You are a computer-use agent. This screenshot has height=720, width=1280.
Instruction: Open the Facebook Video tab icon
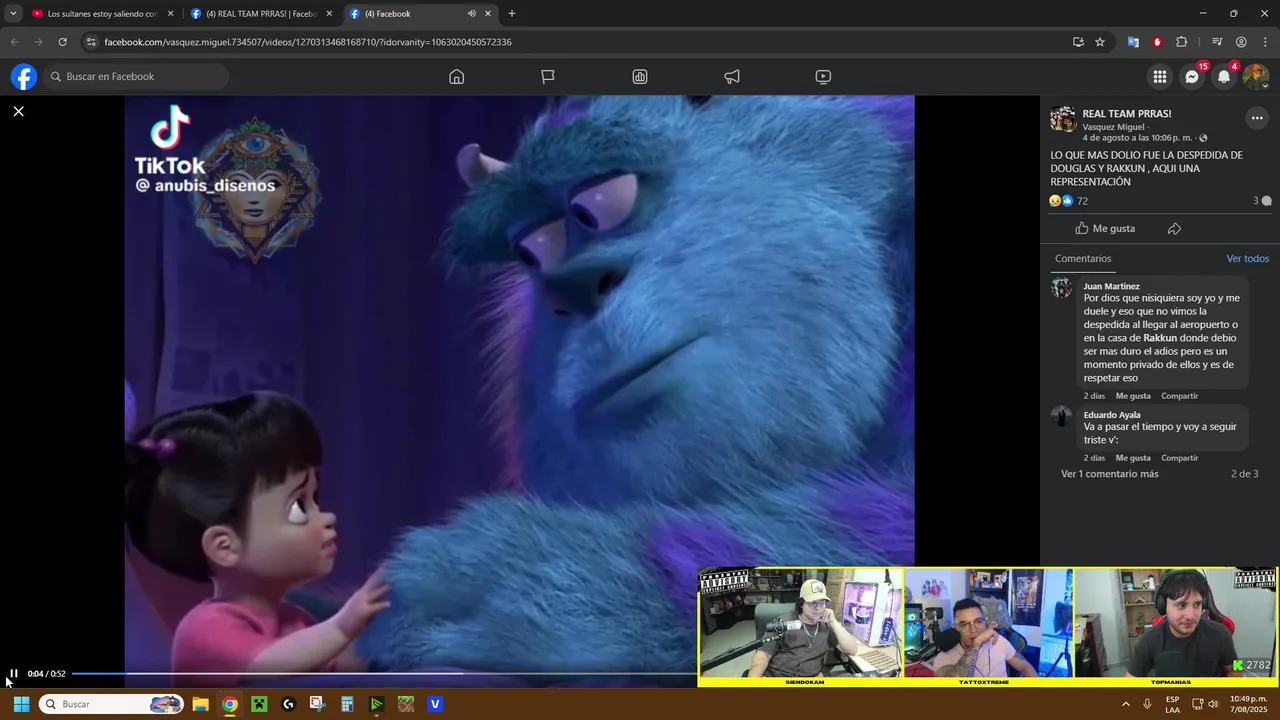[x=823, y=77]
